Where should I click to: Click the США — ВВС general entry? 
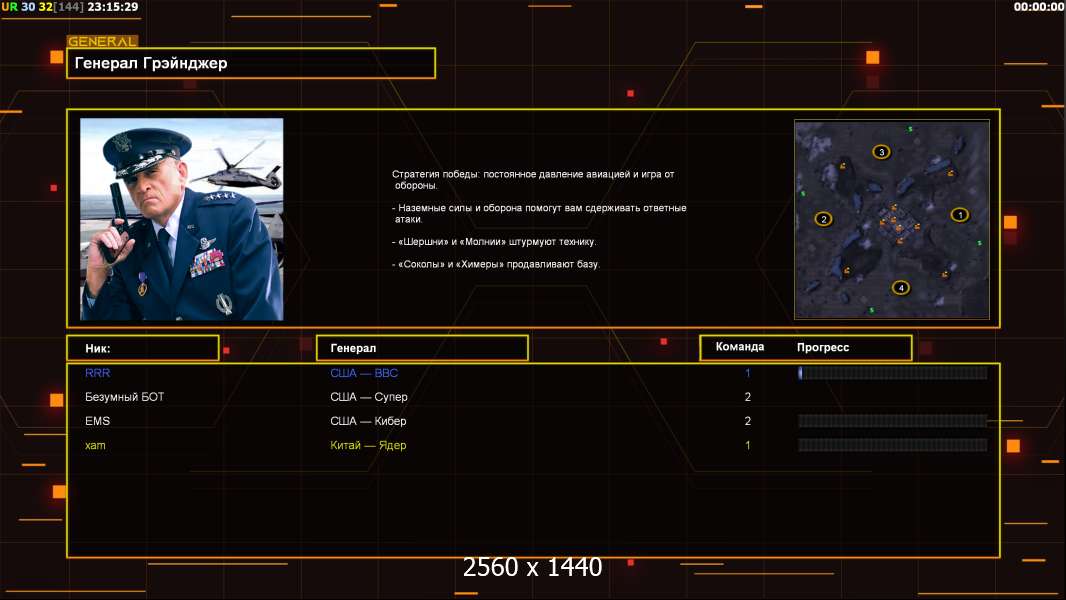coord(364,373)
